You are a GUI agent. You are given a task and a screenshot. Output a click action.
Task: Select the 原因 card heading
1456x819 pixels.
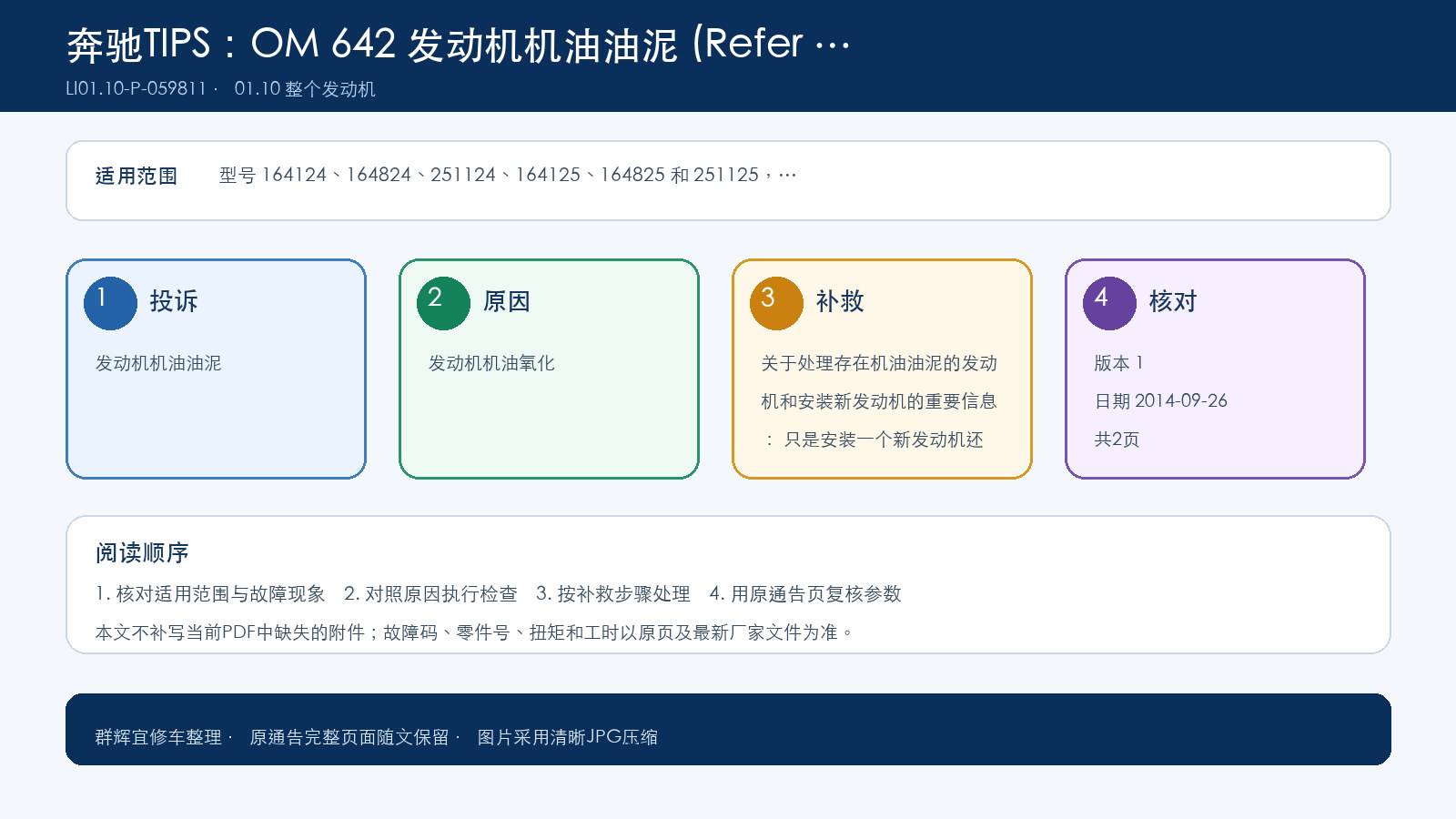coord(507,301)
